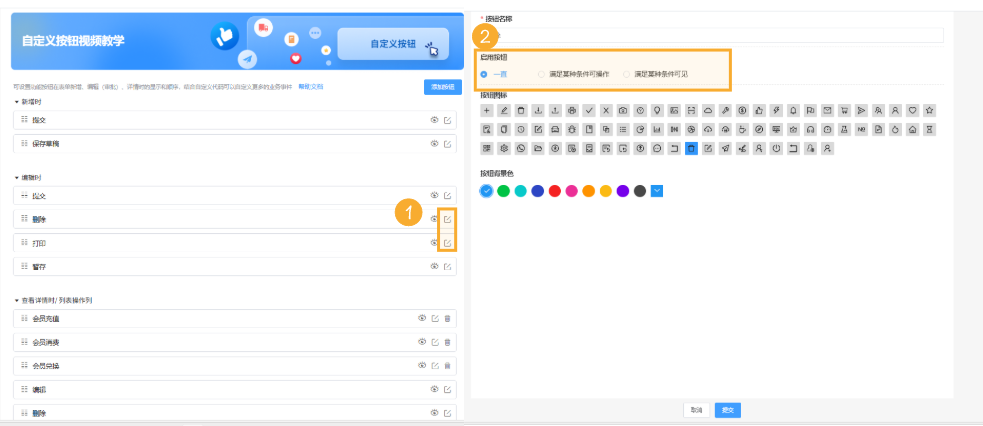
Task: Open edit for the 保存草稿 row
Action: point(448,143)
